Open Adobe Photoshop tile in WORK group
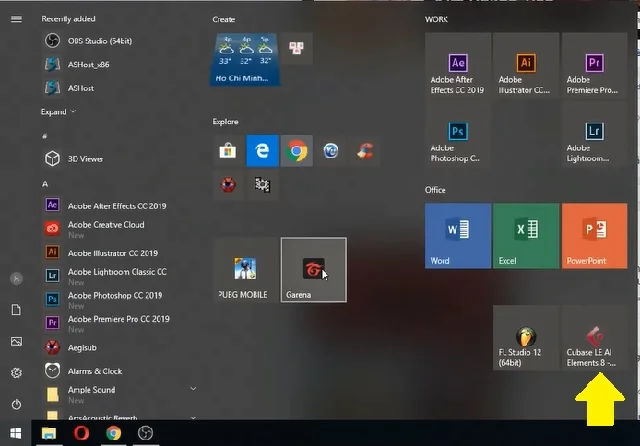 coord(458,134)
